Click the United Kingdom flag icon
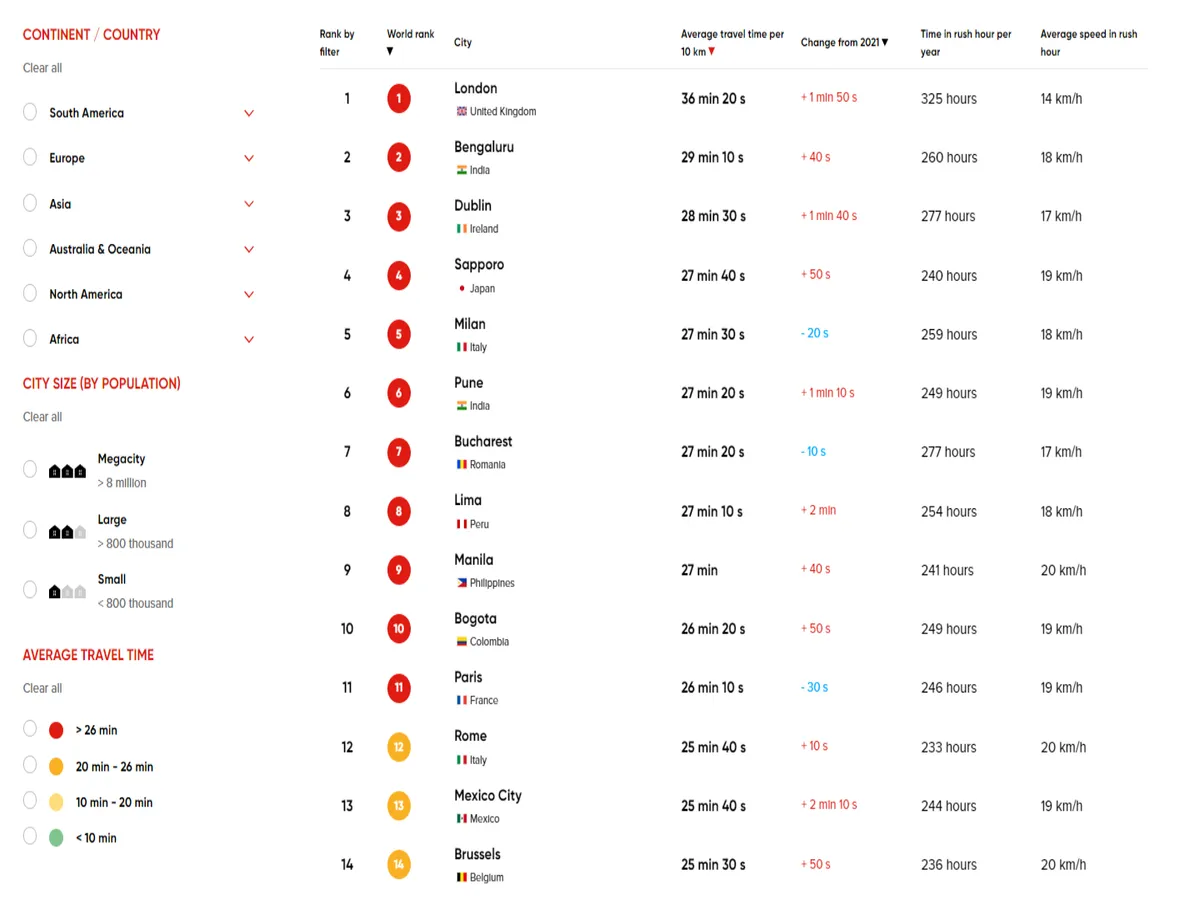The width and height of the screenshot is (1200, 900). tap(461, 112)
